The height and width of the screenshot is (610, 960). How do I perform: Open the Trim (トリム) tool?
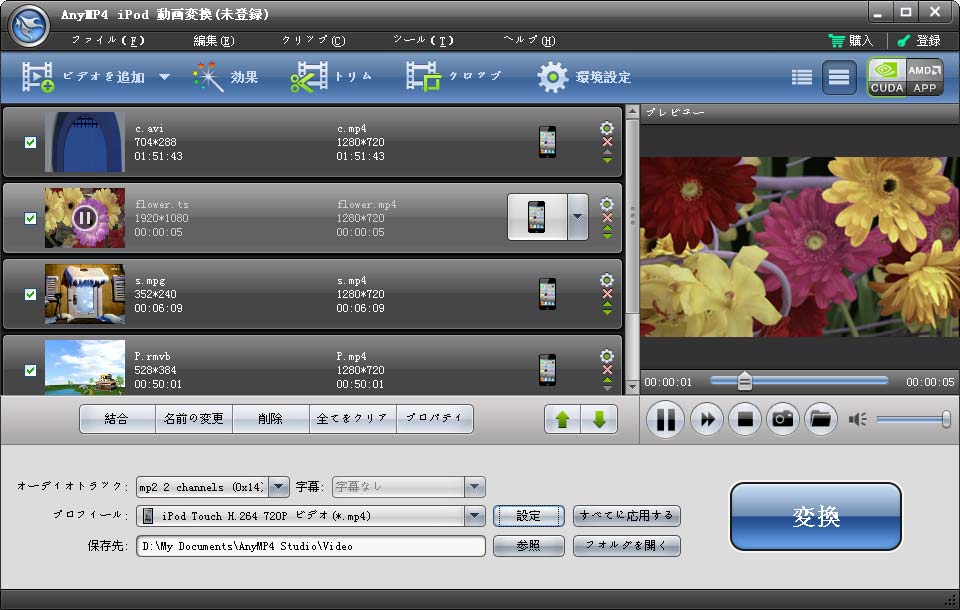(331, 77)
